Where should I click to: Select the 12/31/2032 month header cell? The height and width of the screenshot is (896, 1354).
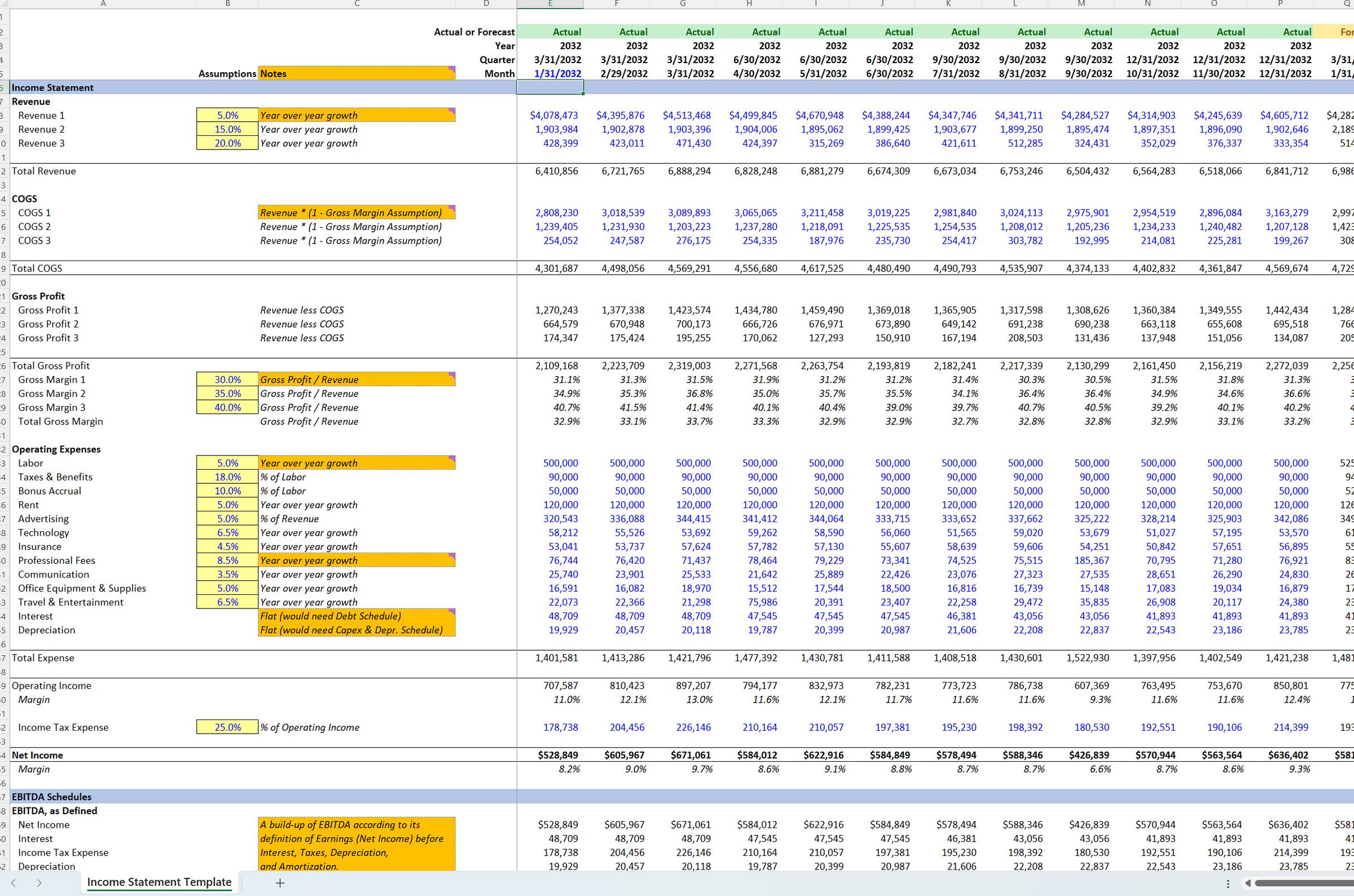pos(1280,74)
